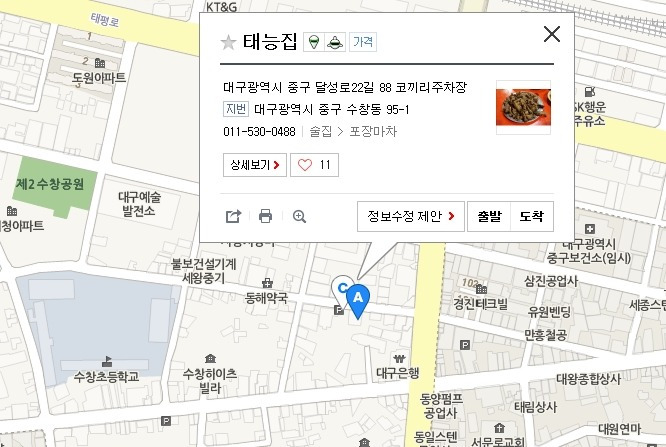Toggle the heart like button showing 11
The height and width of the screenshot is (447, 666).
click(314, 165)
